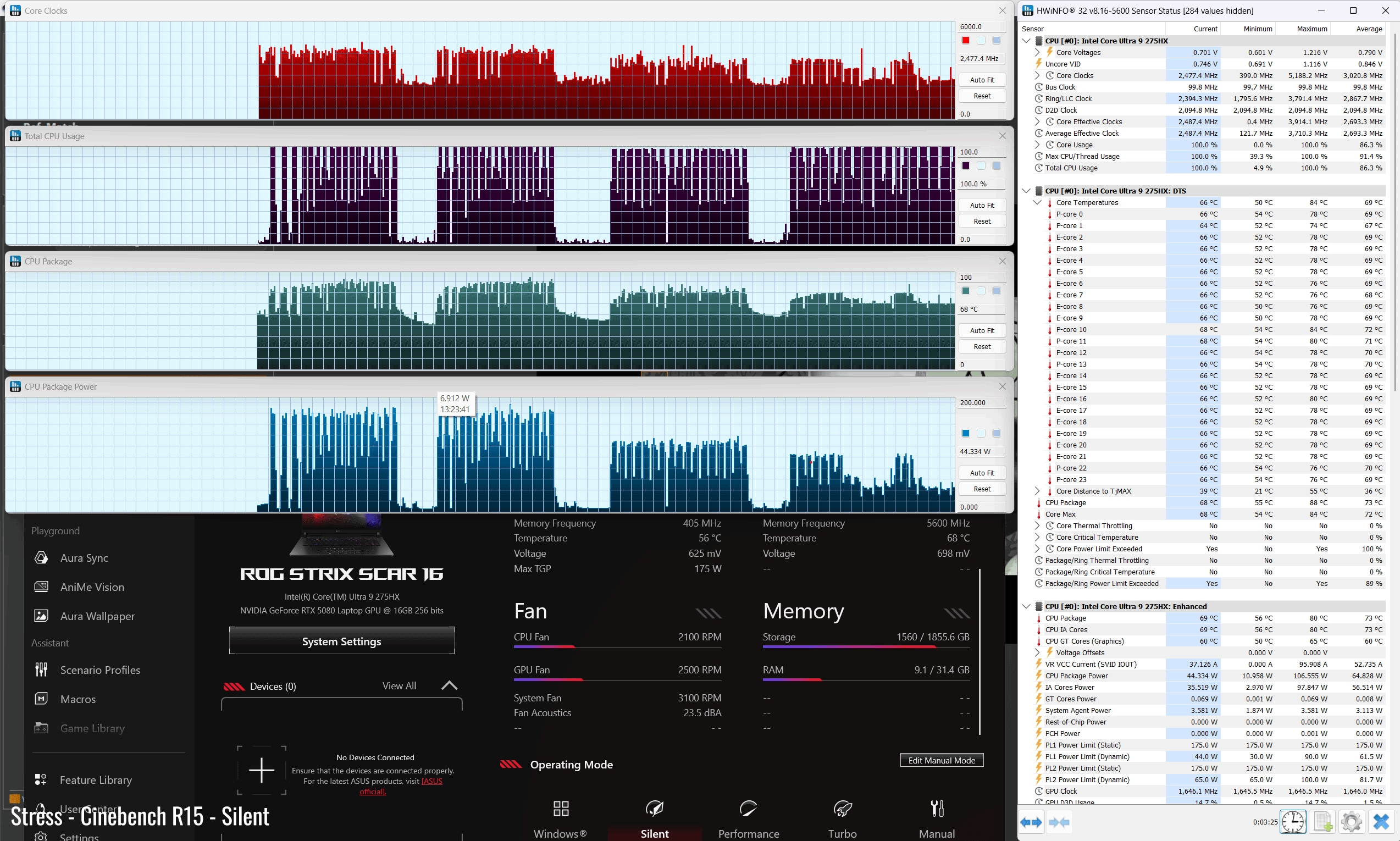Expand the Core Voltages row
The width and height of the screenshot is (1400, 841).
(1037, 52)
